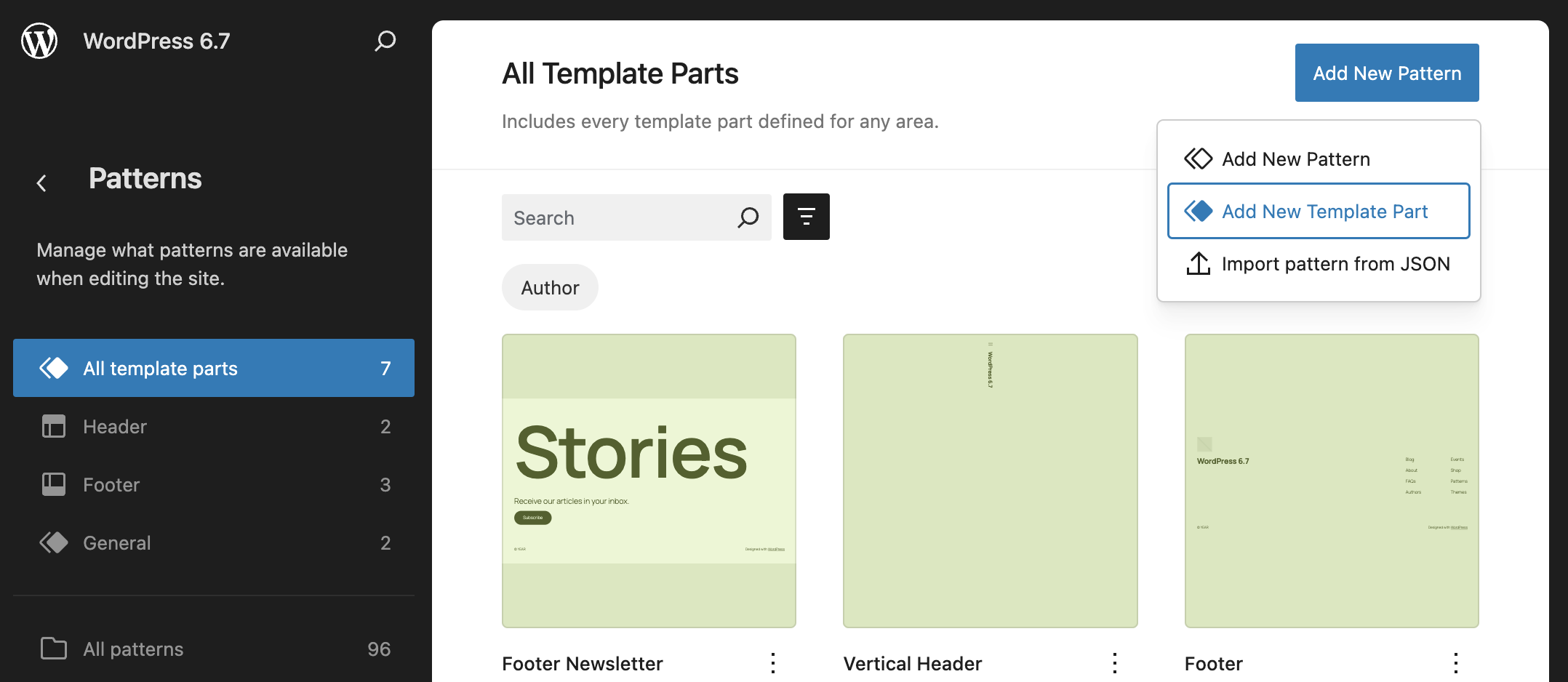This screenshot has height=682, width=1568.
Task: Click the Add New Pattern menu icon
Action: click(x=1197, y=159)
